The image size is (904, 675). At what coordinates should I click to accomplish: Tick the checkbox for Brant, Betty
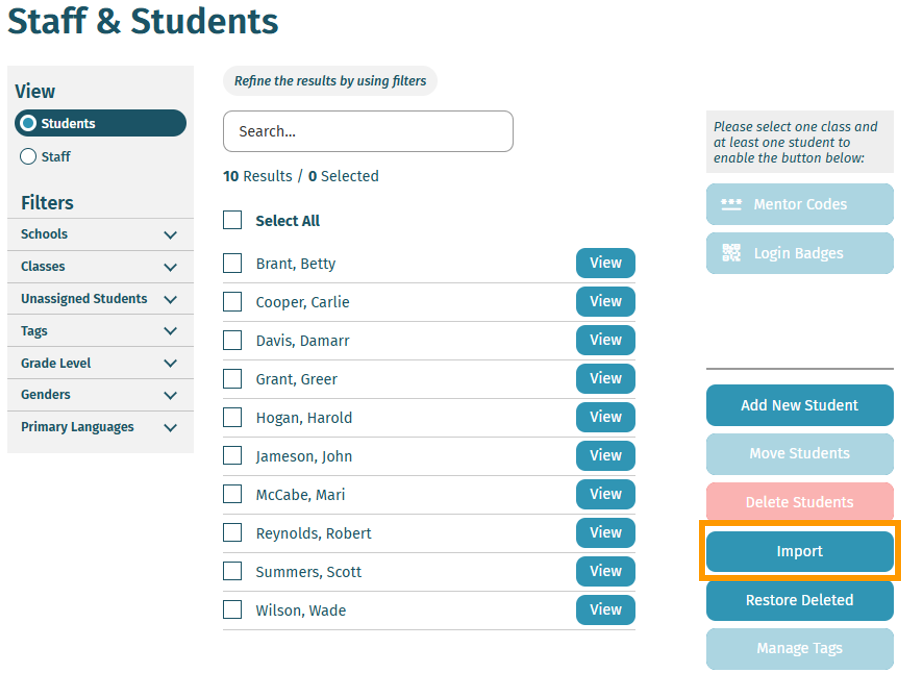232,263
